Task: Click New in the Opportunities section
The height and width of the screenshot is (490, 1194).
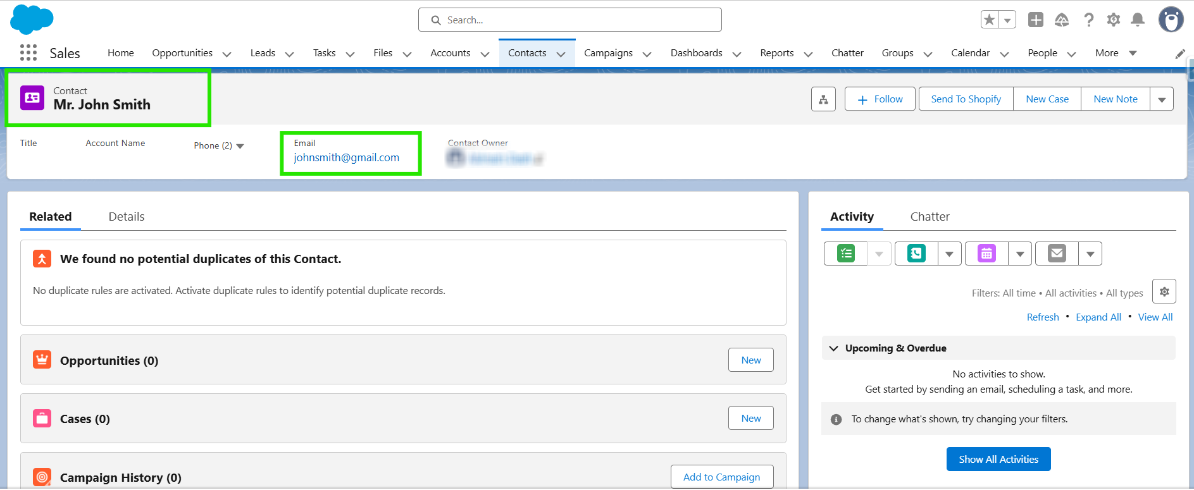Action: (x=751, y=360)
